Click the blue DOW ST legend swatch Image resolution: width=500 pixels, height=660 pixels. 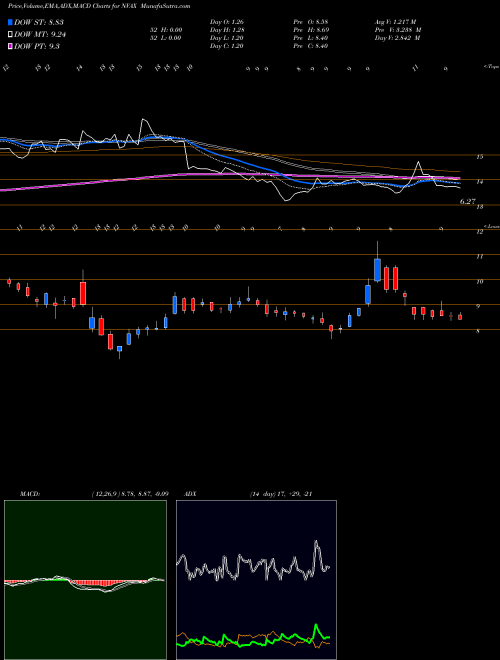point(10,22)
